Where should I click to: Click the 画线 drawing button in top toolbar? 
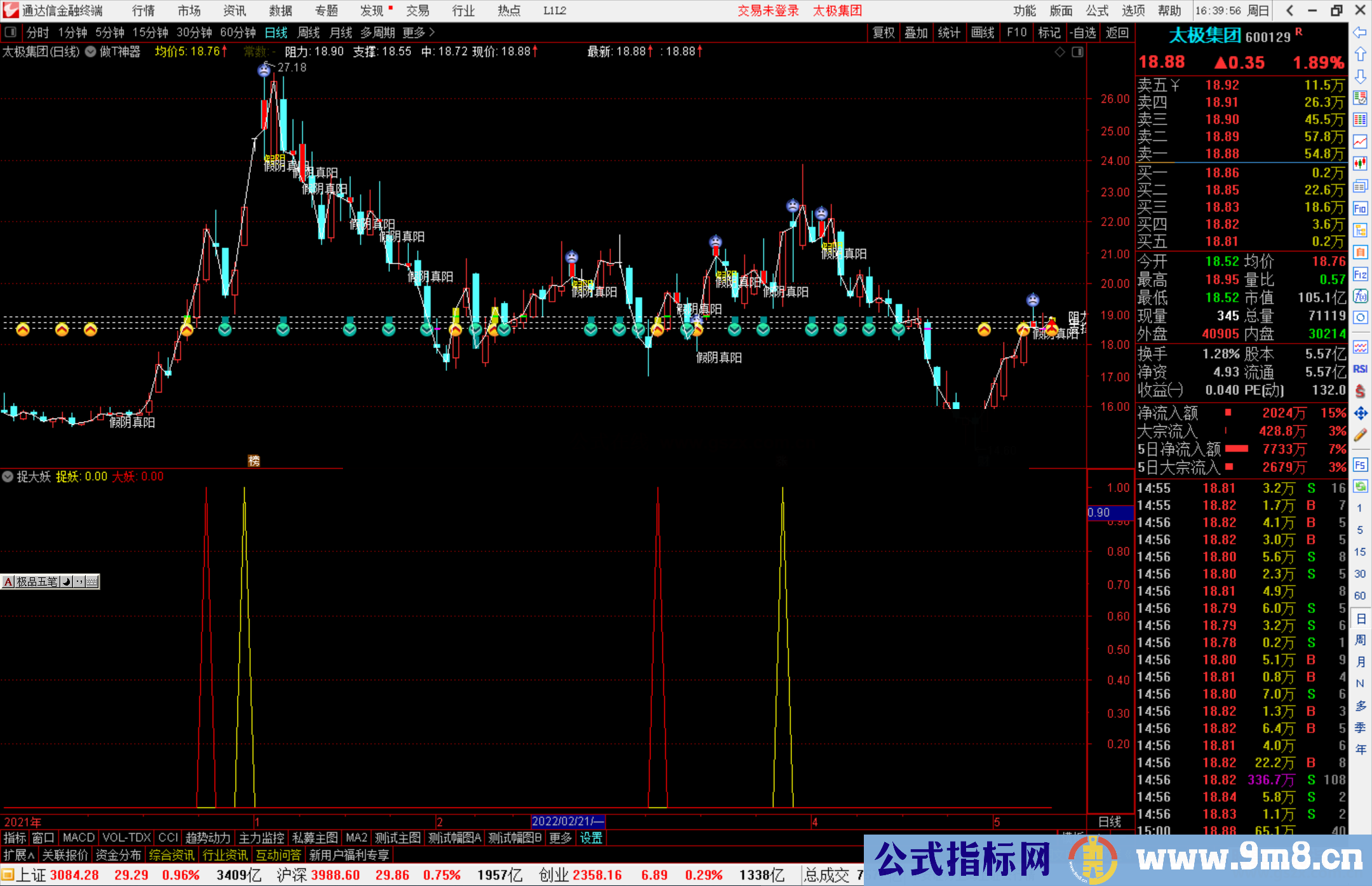pyautogui.click(x=983, y=32)
